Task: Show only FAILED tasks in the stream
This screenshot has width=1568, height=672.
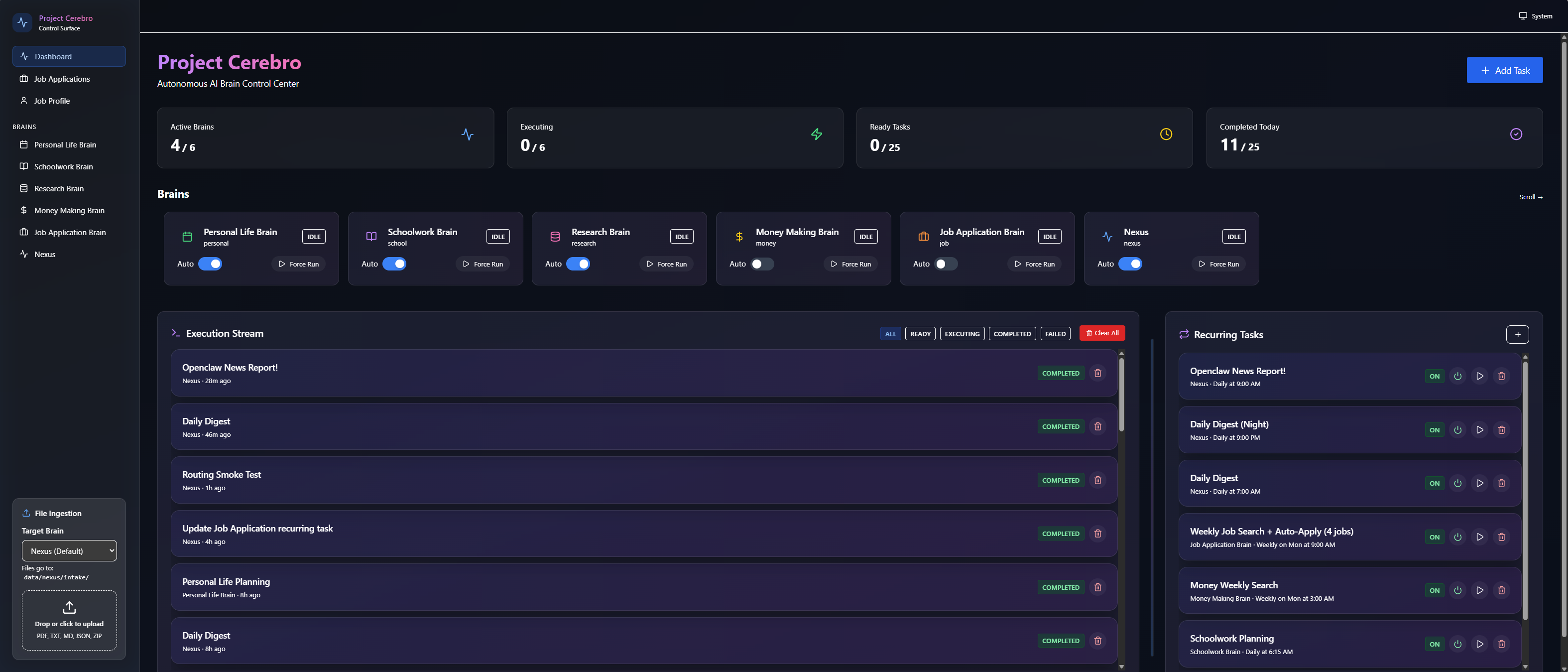Action: point(1055,333)
